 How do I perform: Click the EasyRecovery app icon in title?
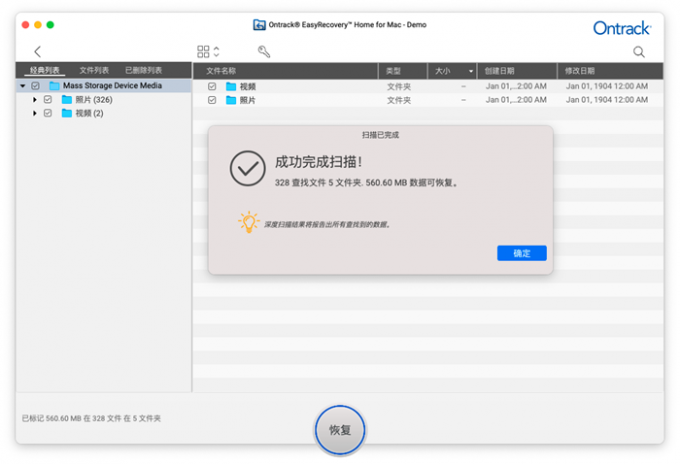259,25
